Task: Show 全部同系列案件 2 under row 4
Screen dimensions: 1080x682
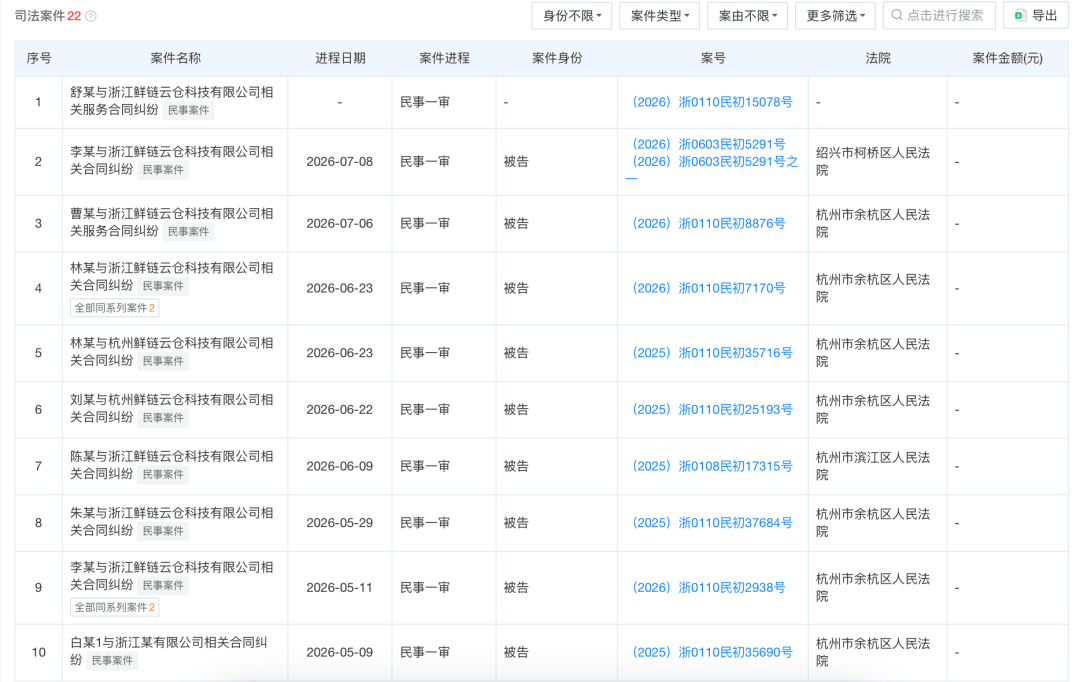Action: click(x=115, y=308)
